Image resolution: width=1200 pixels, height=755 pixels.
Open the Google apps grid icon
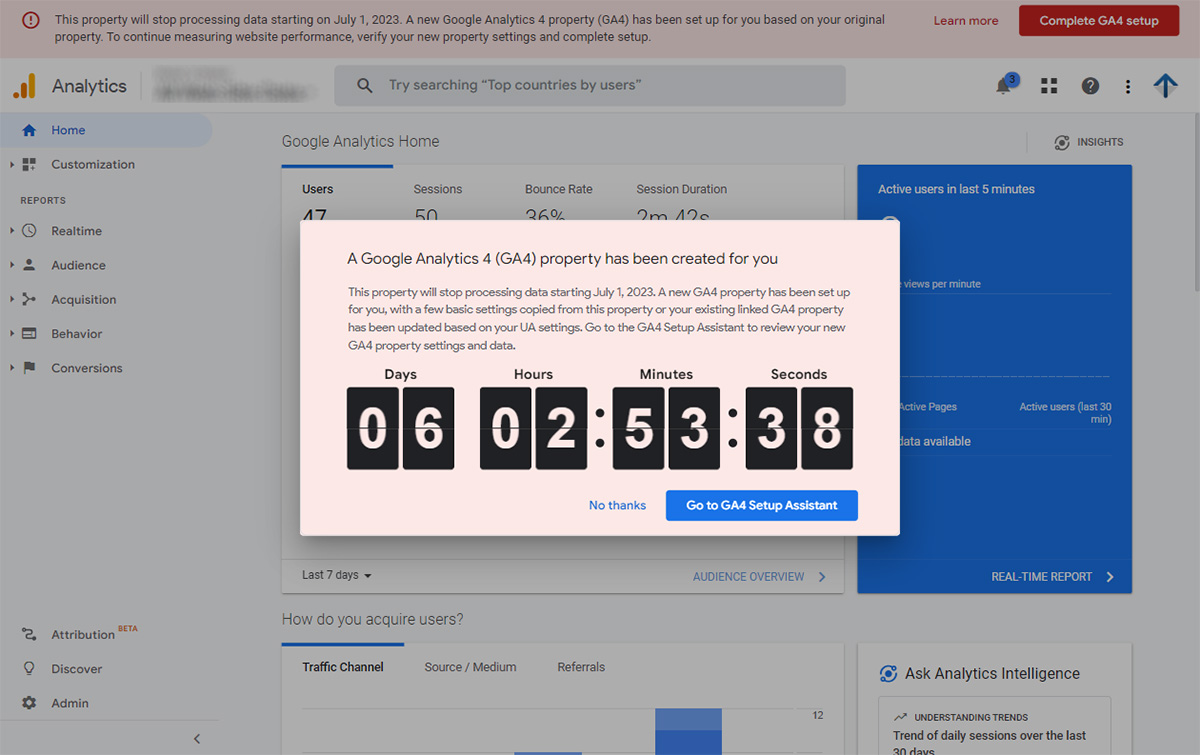(1048, 86)
